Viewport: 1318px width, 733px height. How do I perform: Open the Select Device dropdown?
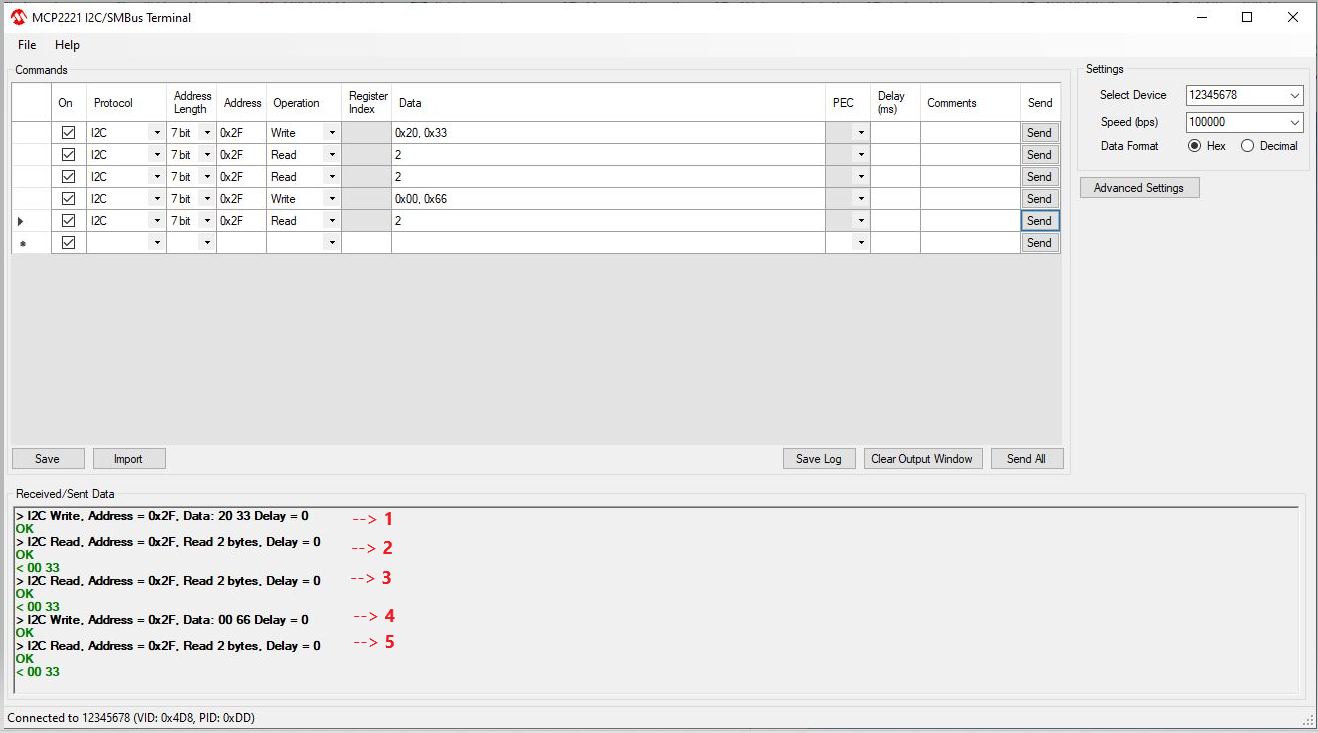pos(1295,95)
